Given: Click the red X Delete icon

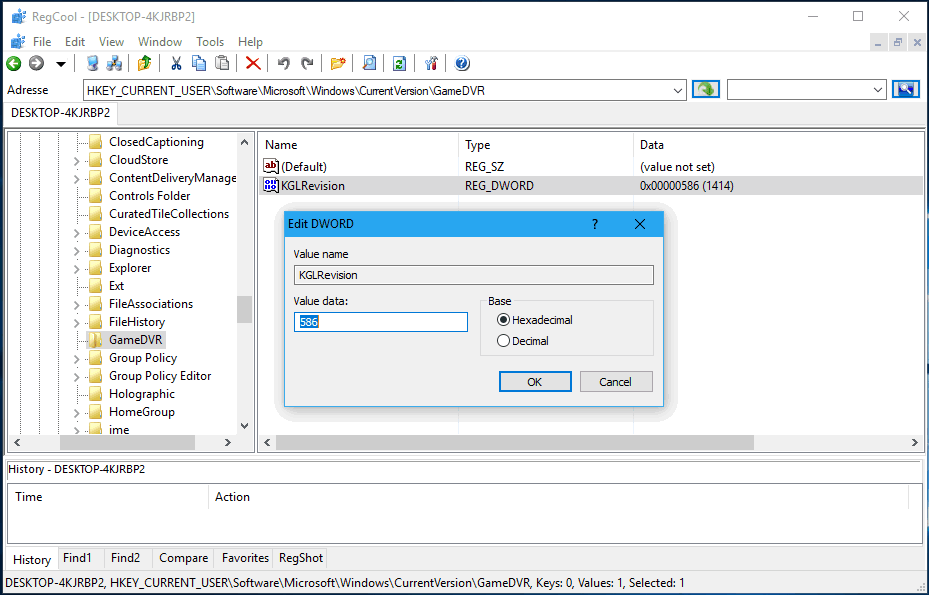Looking at the screenshot, I should (x=253, y=63).
